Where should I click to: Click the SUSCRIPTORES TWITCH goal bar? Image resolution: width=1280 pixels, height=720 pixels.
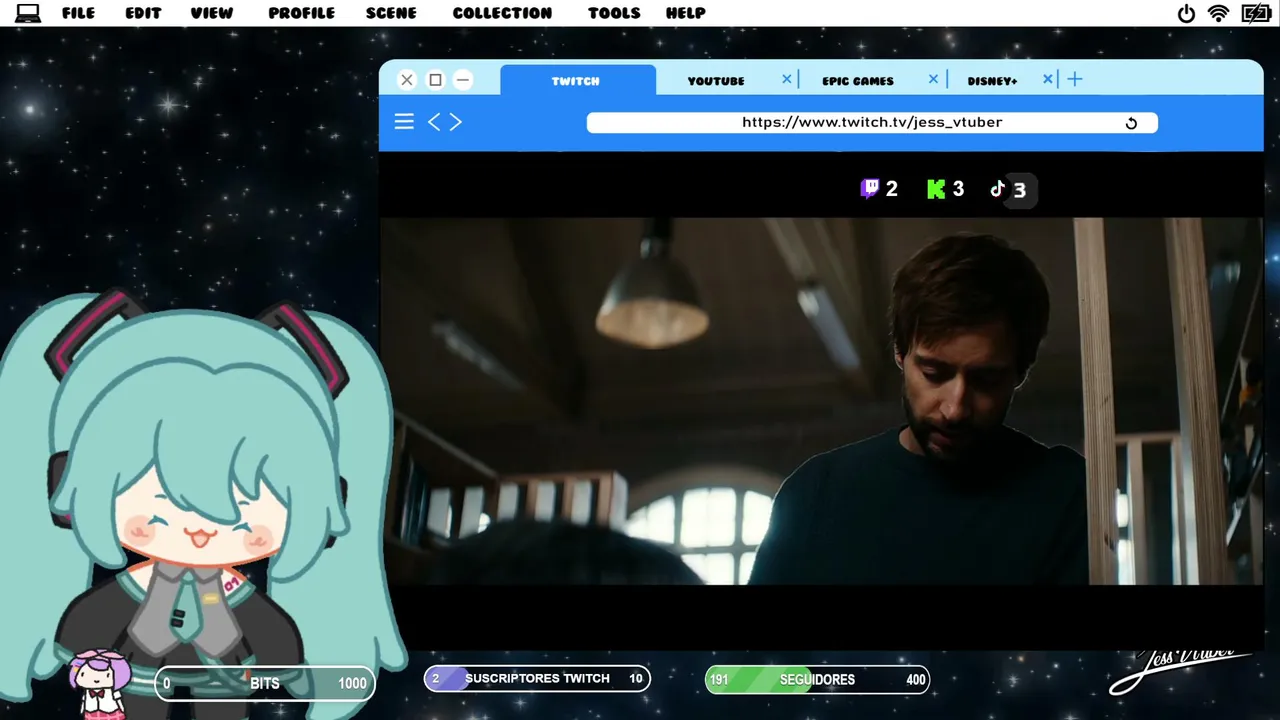pos(537,679)
